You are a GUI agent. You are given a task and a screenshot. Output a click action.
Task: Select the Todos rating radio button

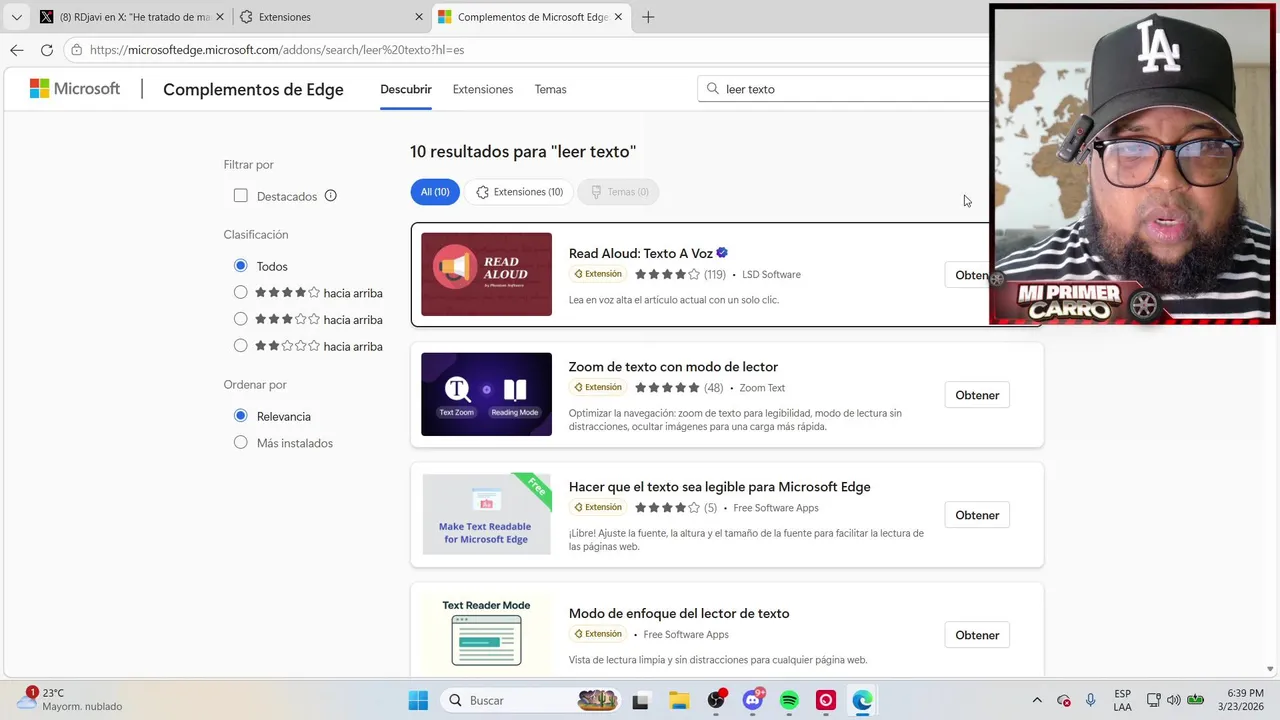240,266
